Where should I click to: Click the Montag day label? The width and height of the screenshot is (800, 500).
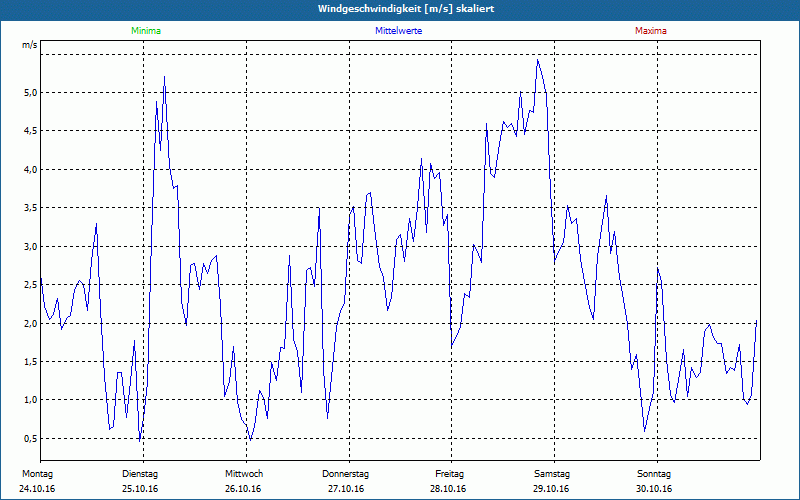pyautogui.click(x=37, y=474)
